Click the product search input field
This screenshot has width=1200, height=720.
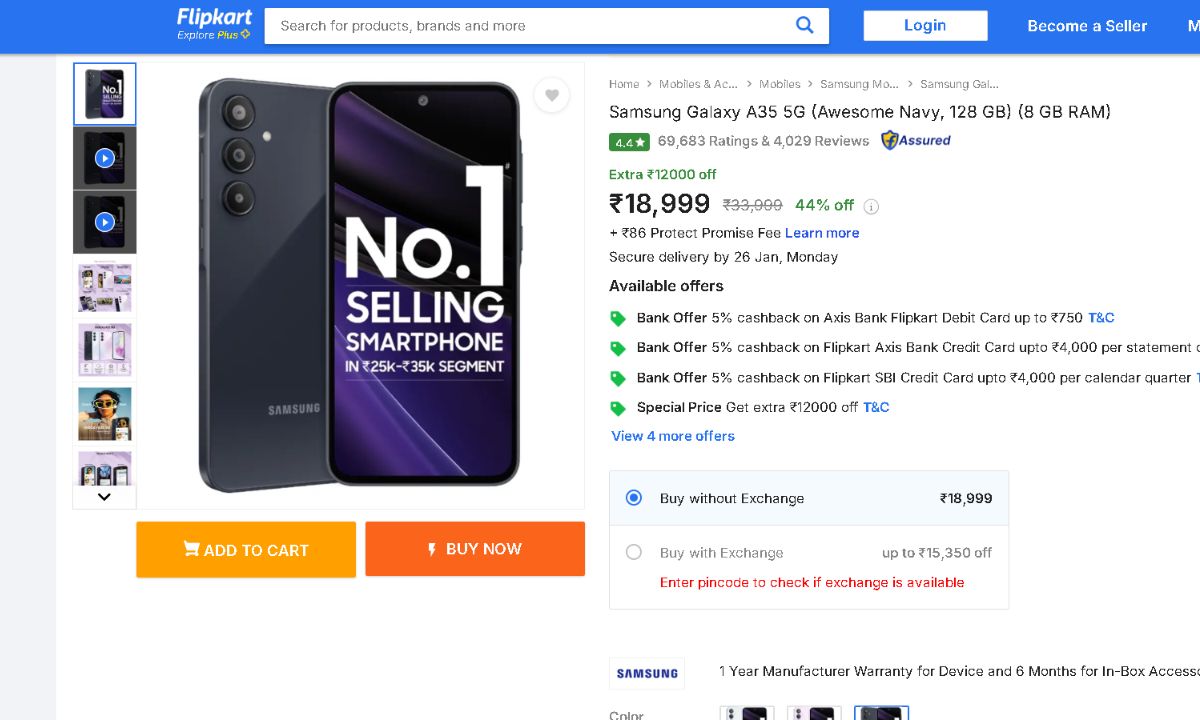530,26
